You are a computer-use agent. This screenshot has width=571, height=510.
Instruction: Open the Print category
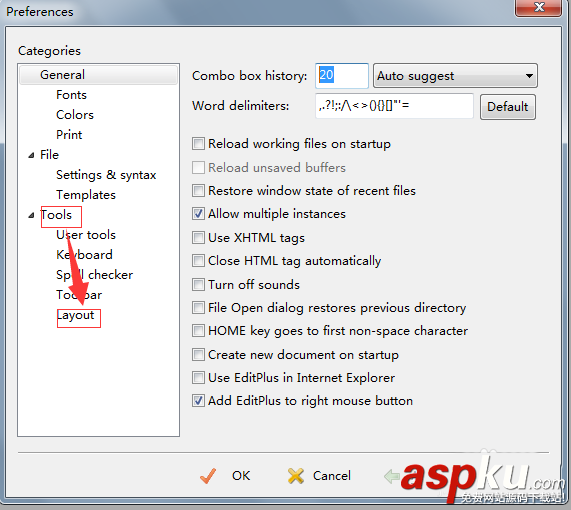[x=69, y=135]
